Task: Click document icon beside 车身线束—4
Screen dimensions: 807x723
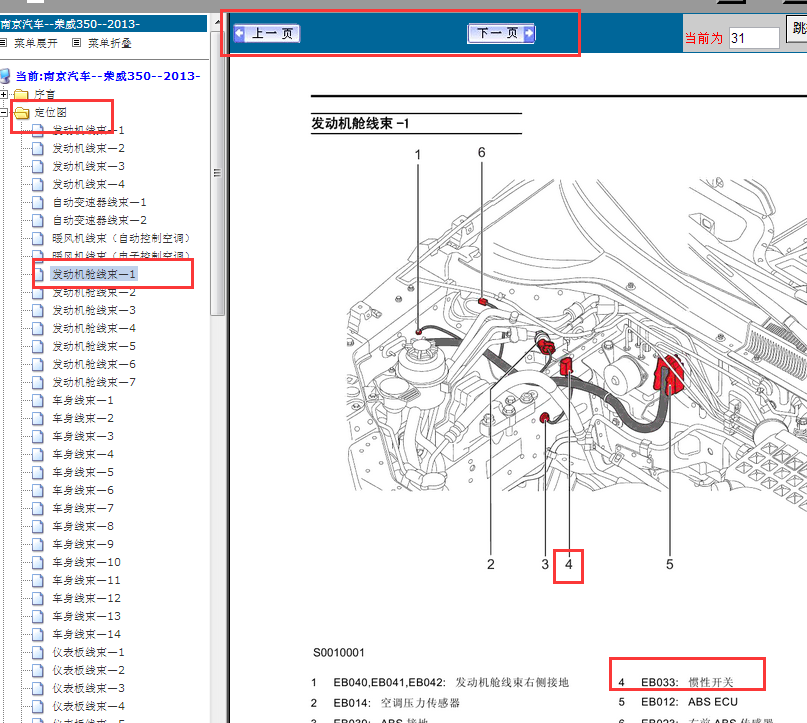Action: pyautogui.click(x=38, y=454)
